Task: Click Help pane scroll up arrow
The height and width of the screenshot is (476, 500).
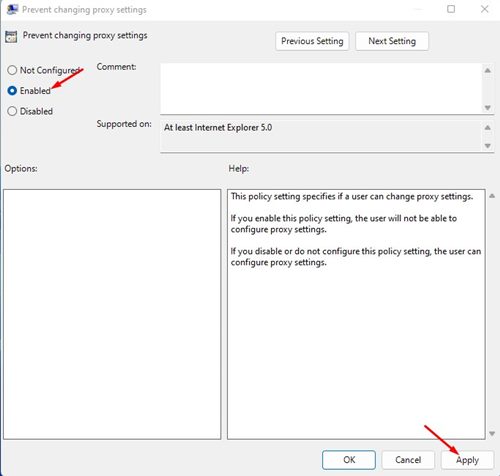Action: (492, 196)
